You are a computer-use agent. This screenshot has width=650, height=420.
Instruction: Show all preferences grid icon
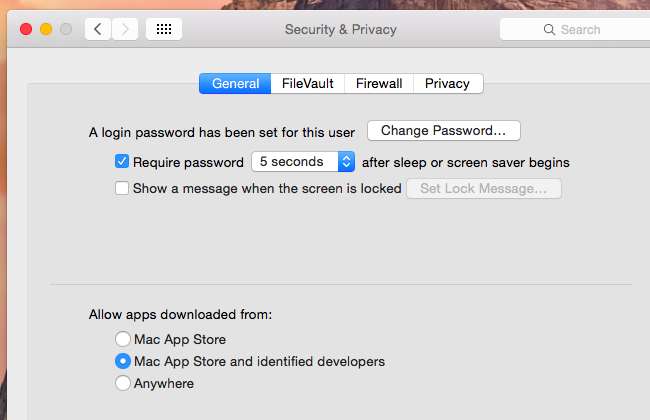(x=164, y=30)
